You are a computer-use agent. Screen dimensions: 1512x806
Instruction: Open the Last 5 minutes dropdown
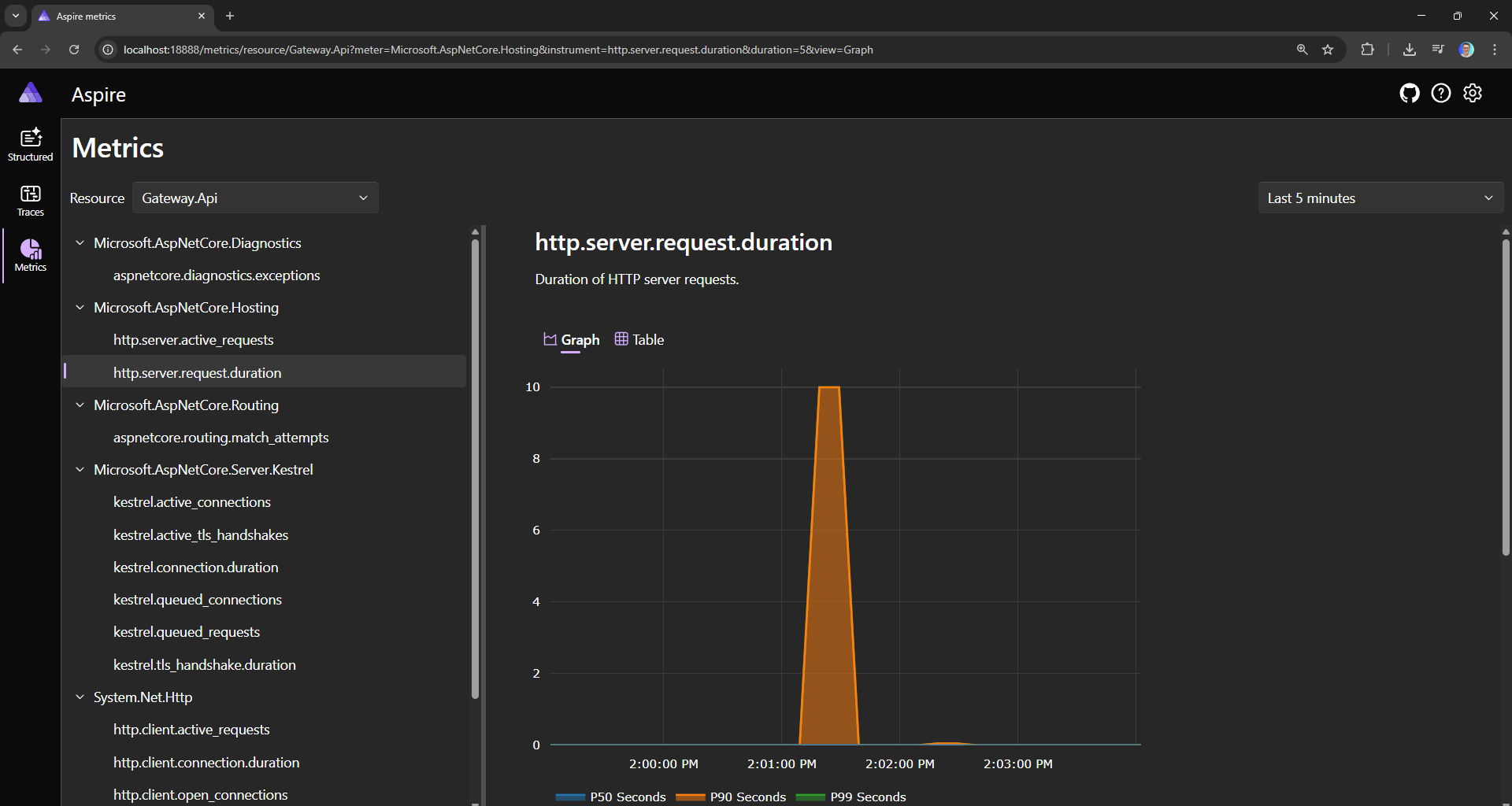point(1380,198)
